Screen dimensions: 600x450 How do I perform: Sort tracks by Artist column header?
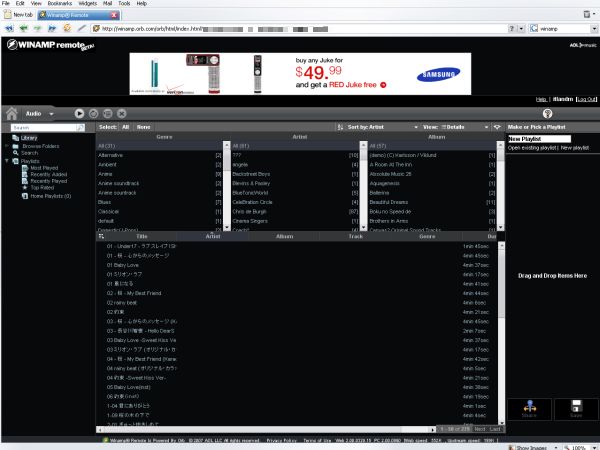click(x=213, y=236)
